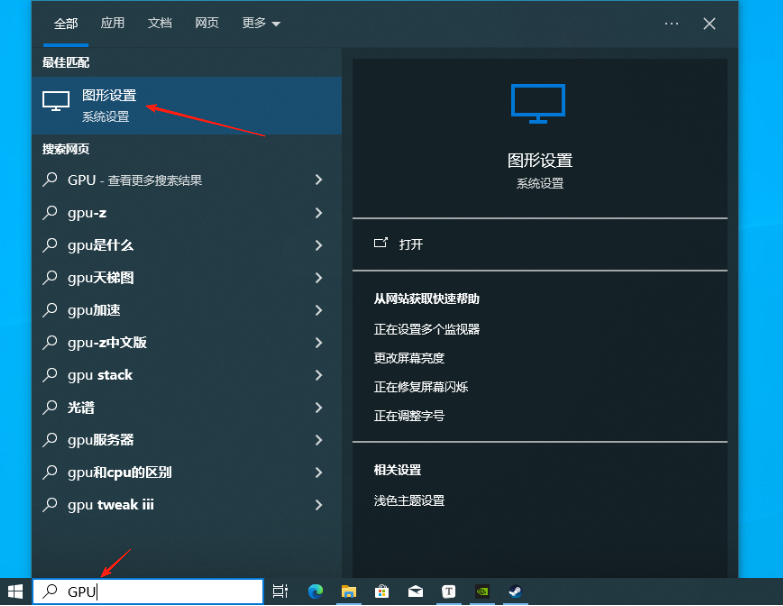Open the 更改屏幕亮度 help link
This screenshot has width=783, height=606.
(x=409, y=358)
